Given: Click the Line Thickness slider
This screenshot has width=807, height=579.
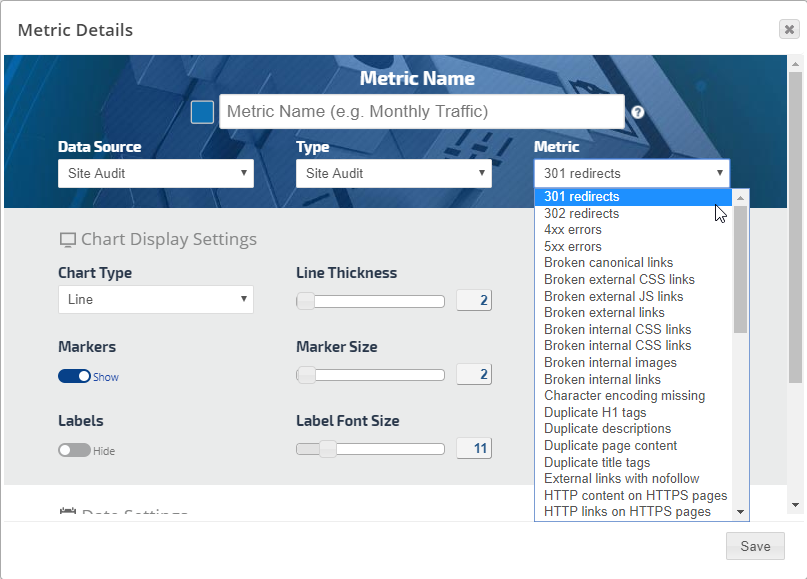Looking at the screenshot, I should point(370,301).
